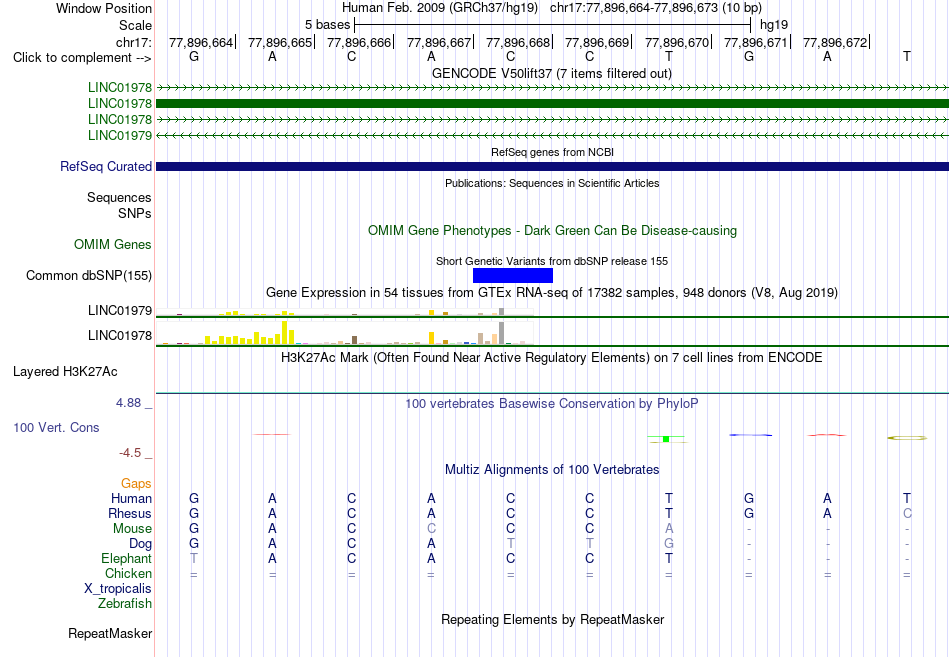Image resolution: width=950 pixels, height=657 pixels.
Task: Click the LINC01979 label in the GTEx track
Action: pyautogui.click(x=120, y=310)
